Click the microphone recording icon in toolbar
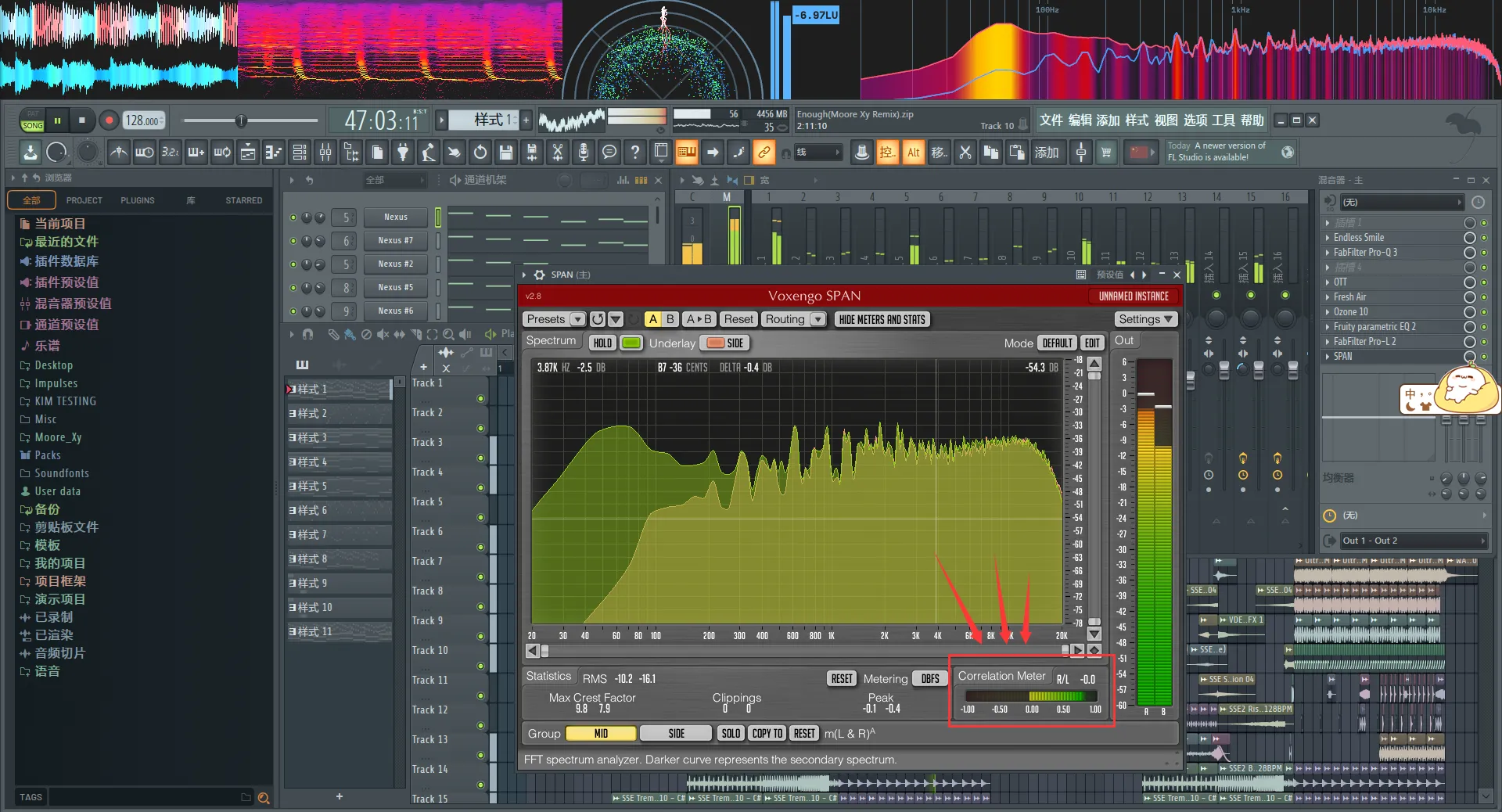The width and height of the screenshot is (1502, 812). [583, 152]
